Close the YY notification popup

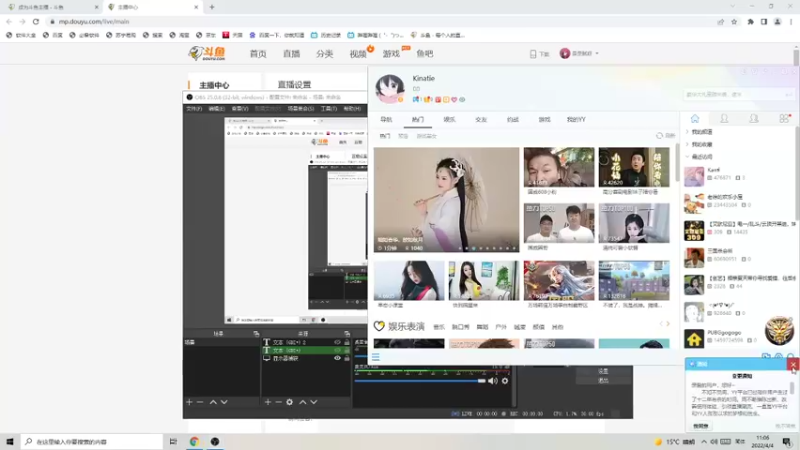792,364
